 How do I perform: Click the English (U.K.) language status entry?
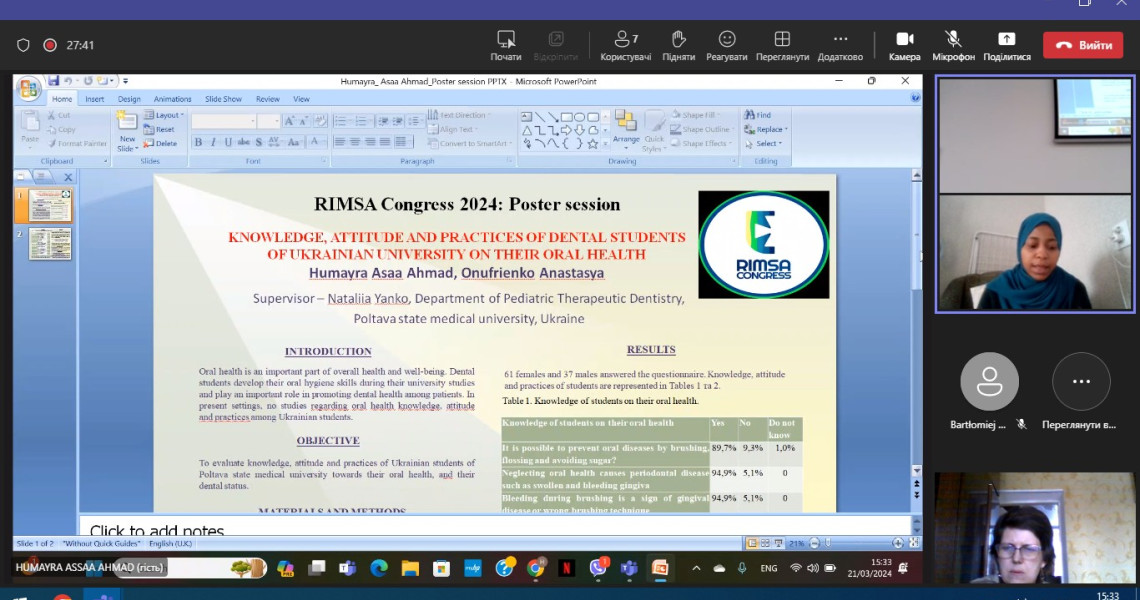pos(170,543)
